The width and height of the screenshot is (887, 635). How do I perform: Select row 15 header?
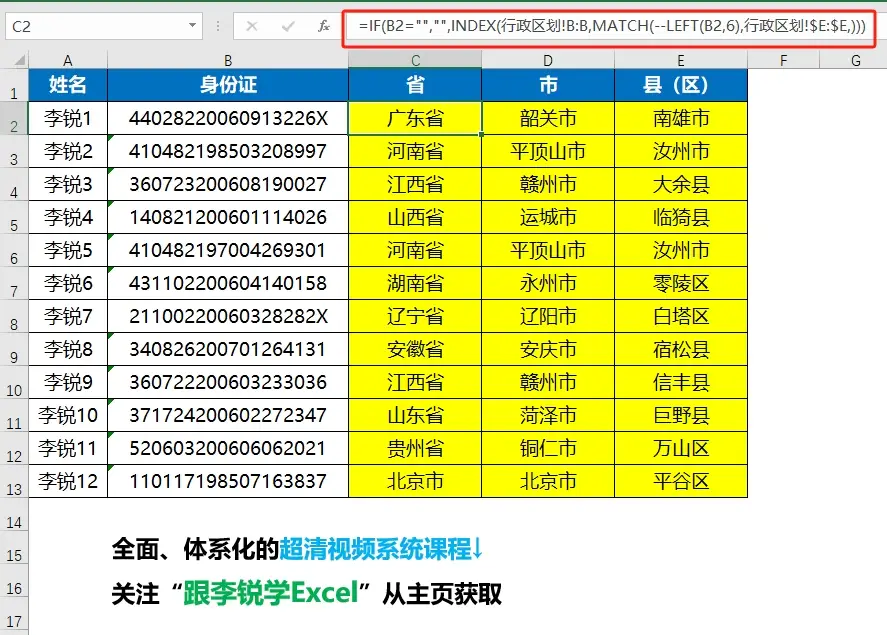[x=14, y=547]
